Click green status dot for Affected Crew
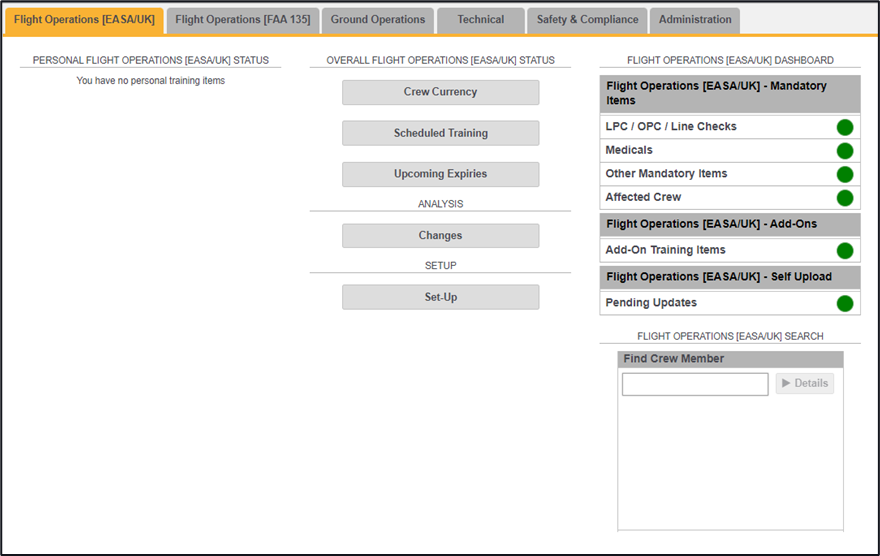Image resolution: width=880 pixels, height=556 pixels. (845, 198)
